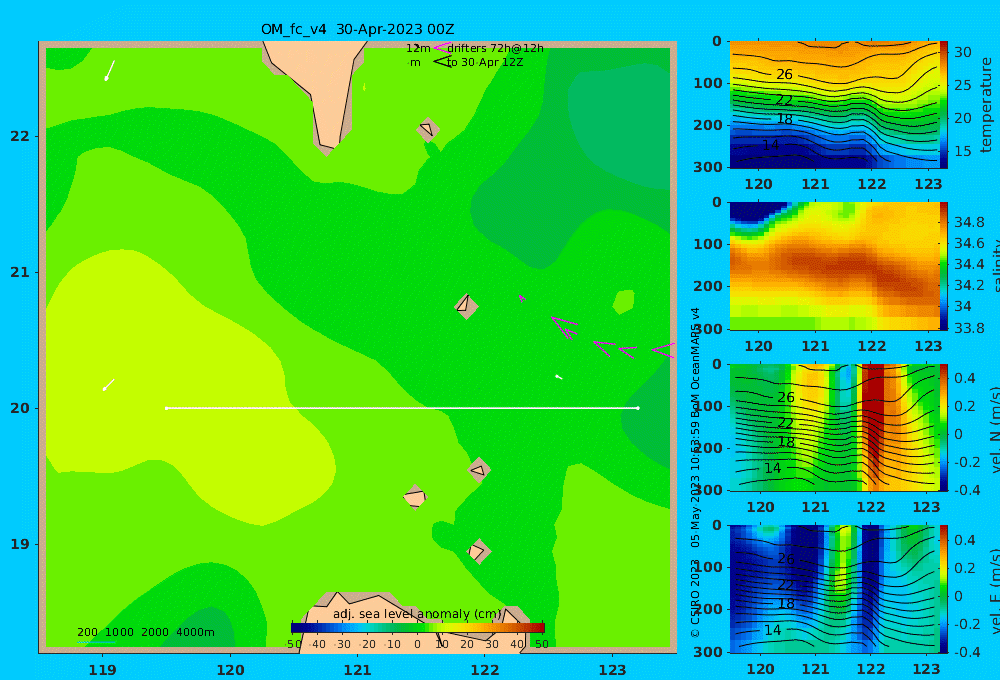Click the island between the 21 and 20 latitude ticks
Image resolution: width=1000 pixels, height=680 pixels.
click(x=466, y=306)
